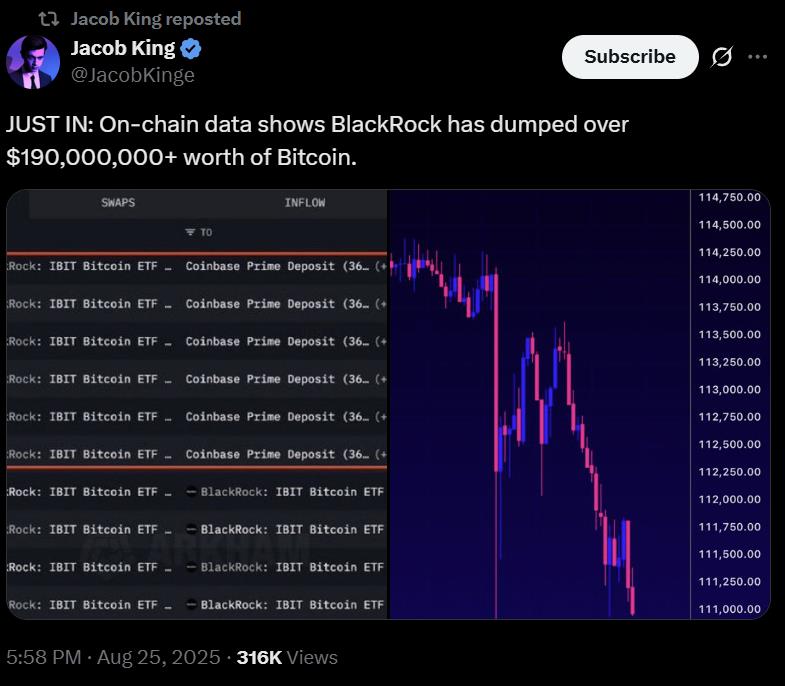
Task: Click the blue verified badge
Action: (191, 49)
